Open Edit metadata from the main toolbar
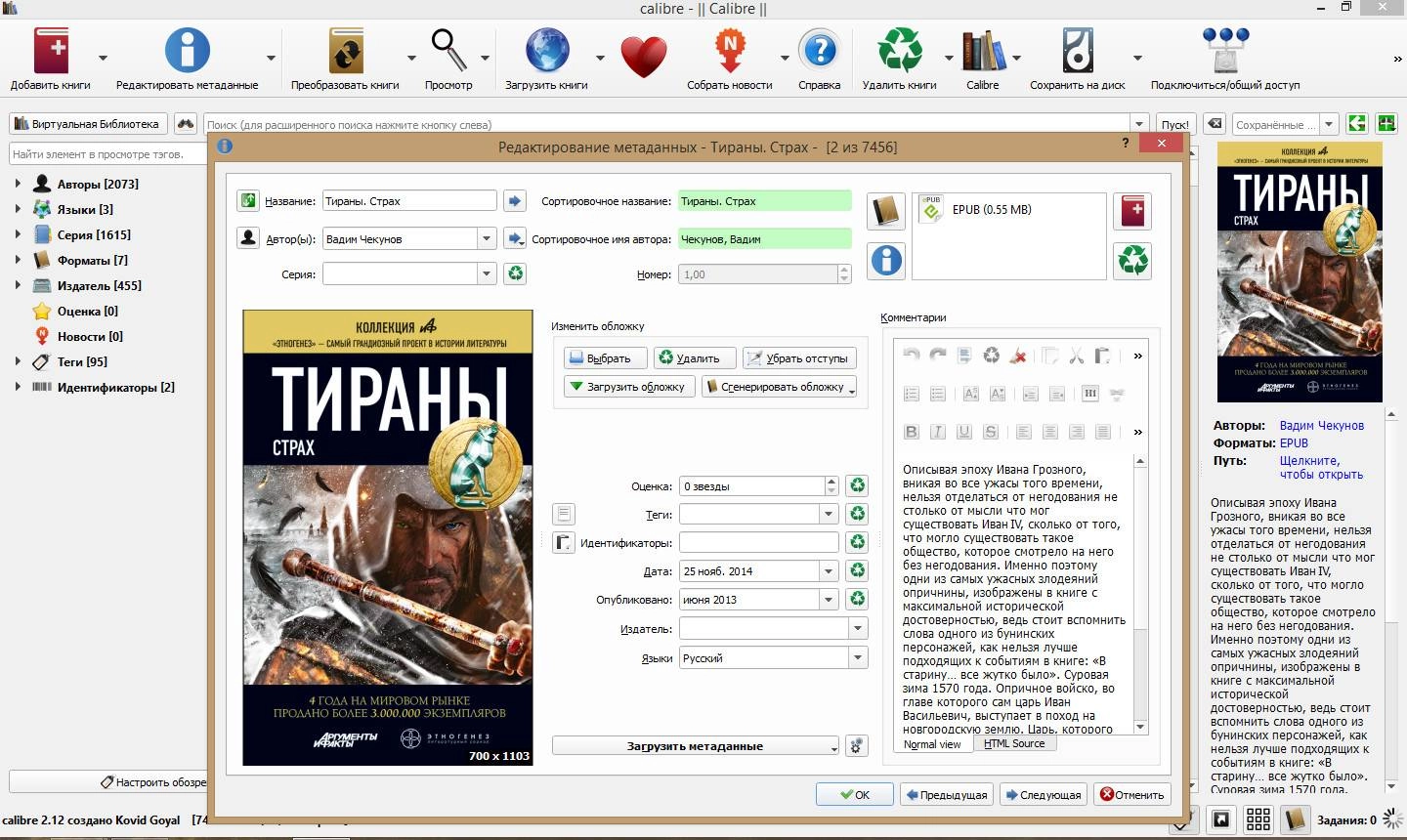The width and height of the screenshot is (1407, 840). 188,51
